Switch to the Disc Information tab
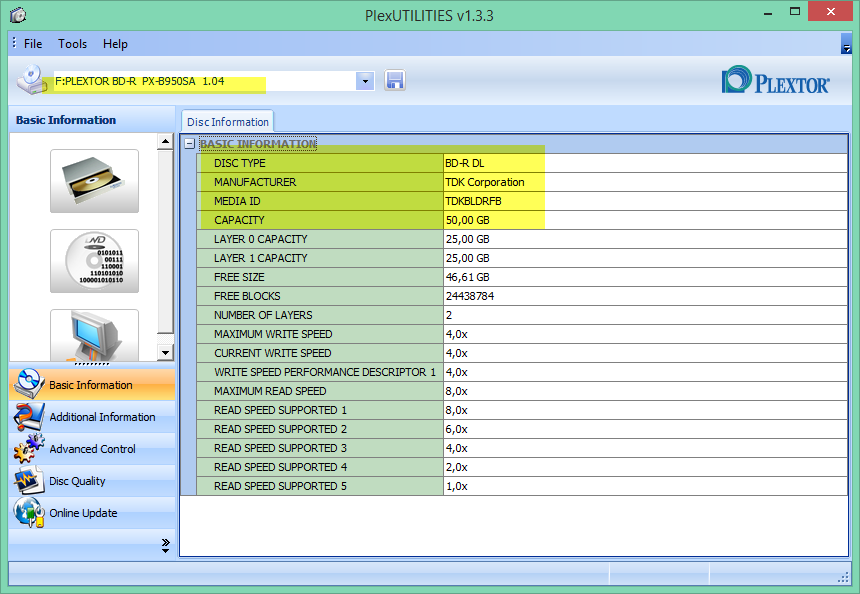Image resolution: width=860 pixels, height=594 pixels. click(x=228, y=122)
